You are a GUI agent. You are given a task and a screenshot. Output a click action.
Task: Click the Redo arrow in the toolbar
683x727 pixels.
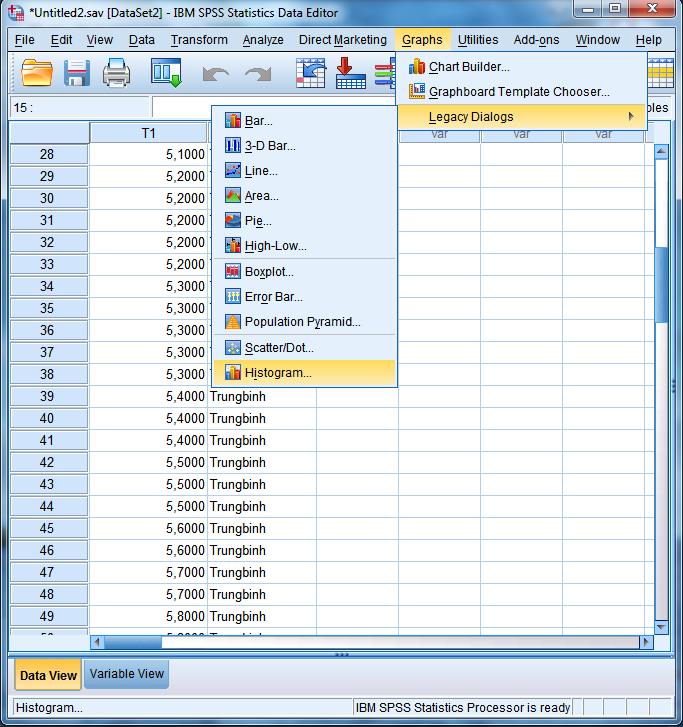coord(258,74)
